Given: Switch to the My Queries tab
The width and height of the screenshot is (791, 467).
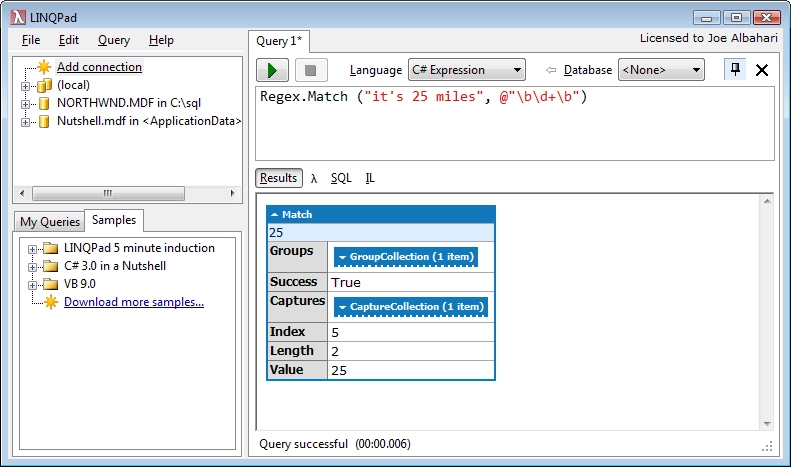Looking at the screenshot, I should coord(49,221).
